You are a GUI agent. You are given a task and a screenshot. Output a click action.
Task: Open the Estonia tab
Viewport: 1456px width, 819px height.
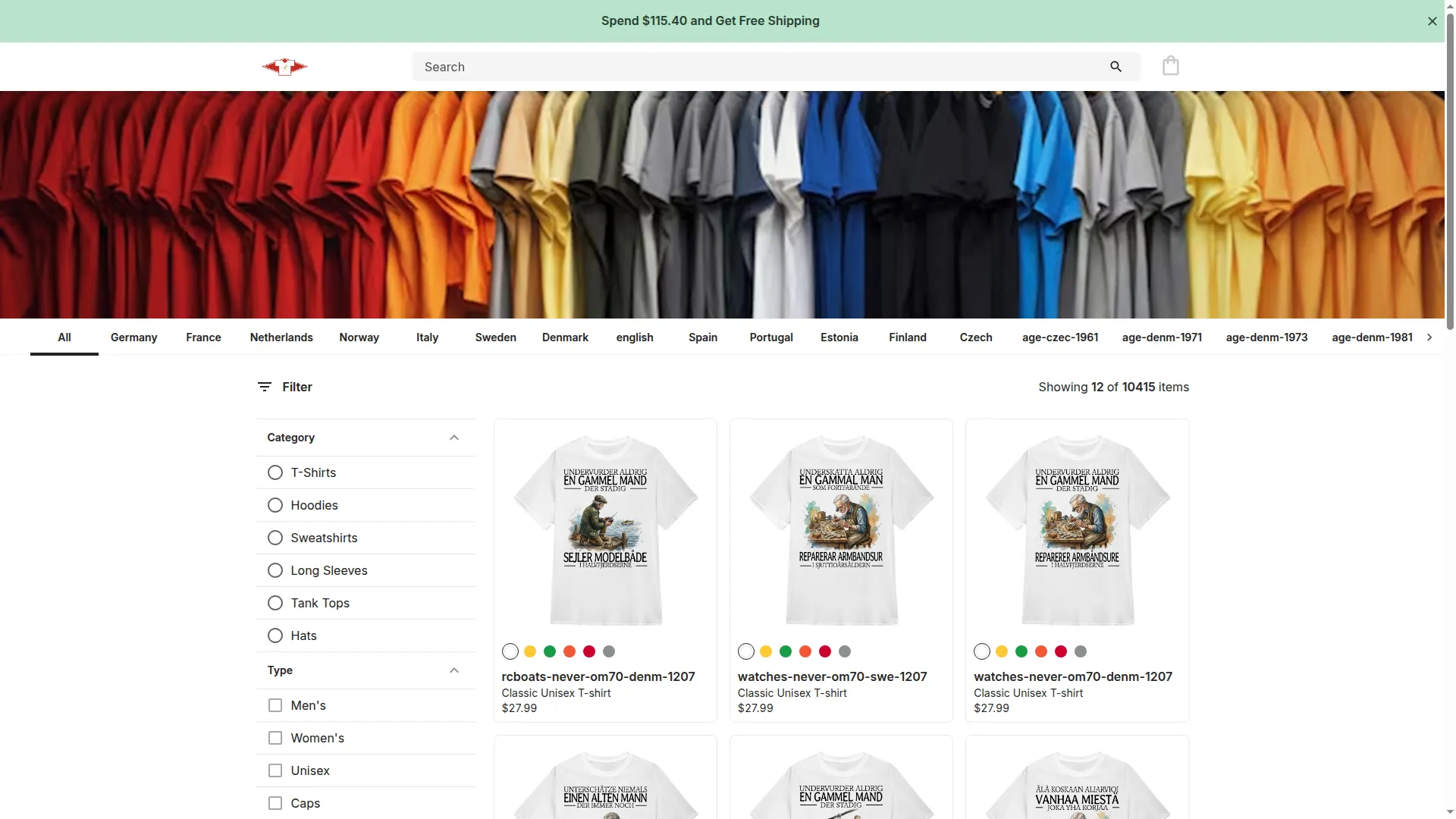tap(839, 337)
